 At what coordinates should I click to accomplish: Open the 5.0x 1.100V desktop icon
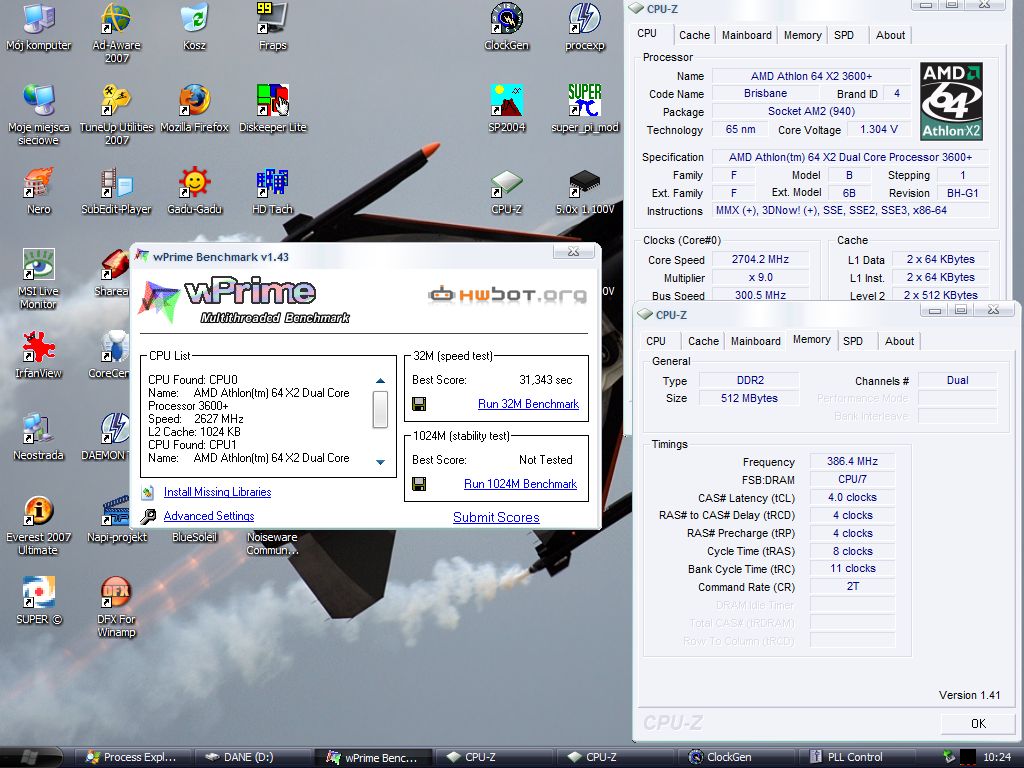point(584,191)
